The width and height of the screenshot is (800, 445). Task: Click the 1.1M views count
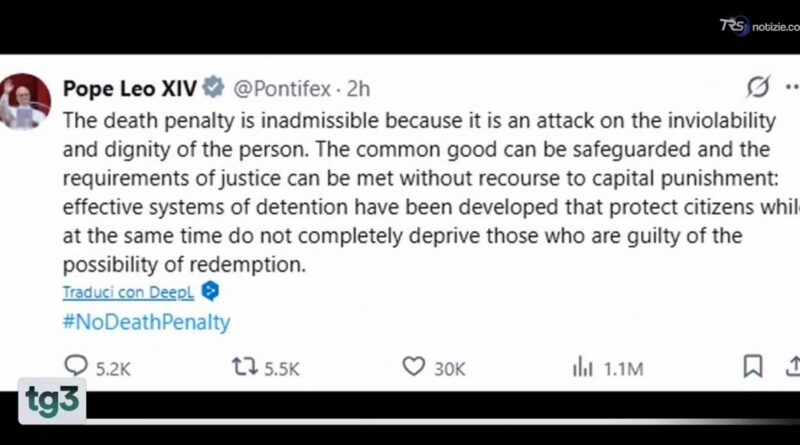click(623, 368)
